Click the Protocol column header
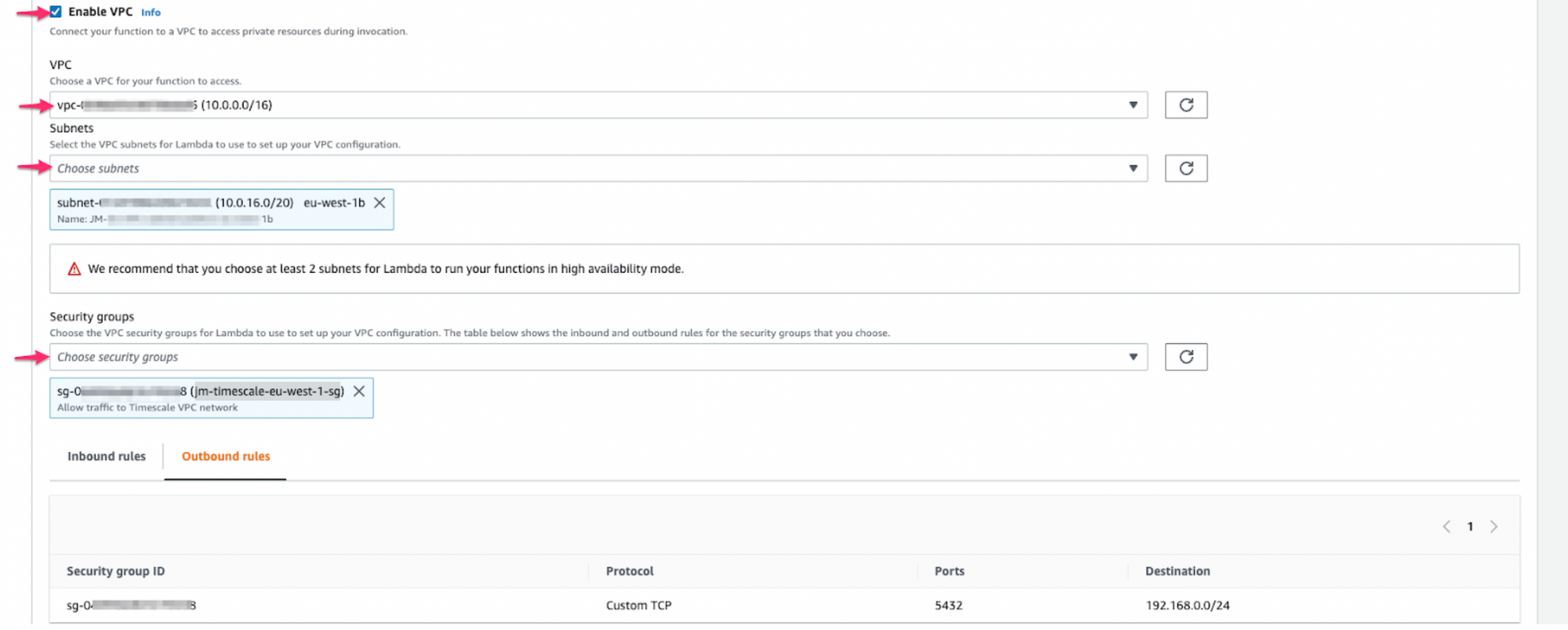 (x=630, y=571)
